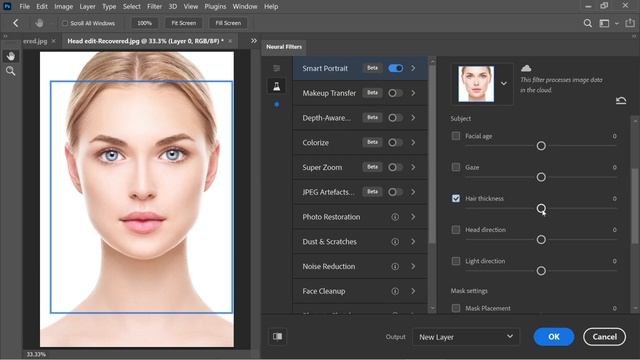Open the Image menu
The width and height of the screenshot is (640, 360).
(63, 7)
